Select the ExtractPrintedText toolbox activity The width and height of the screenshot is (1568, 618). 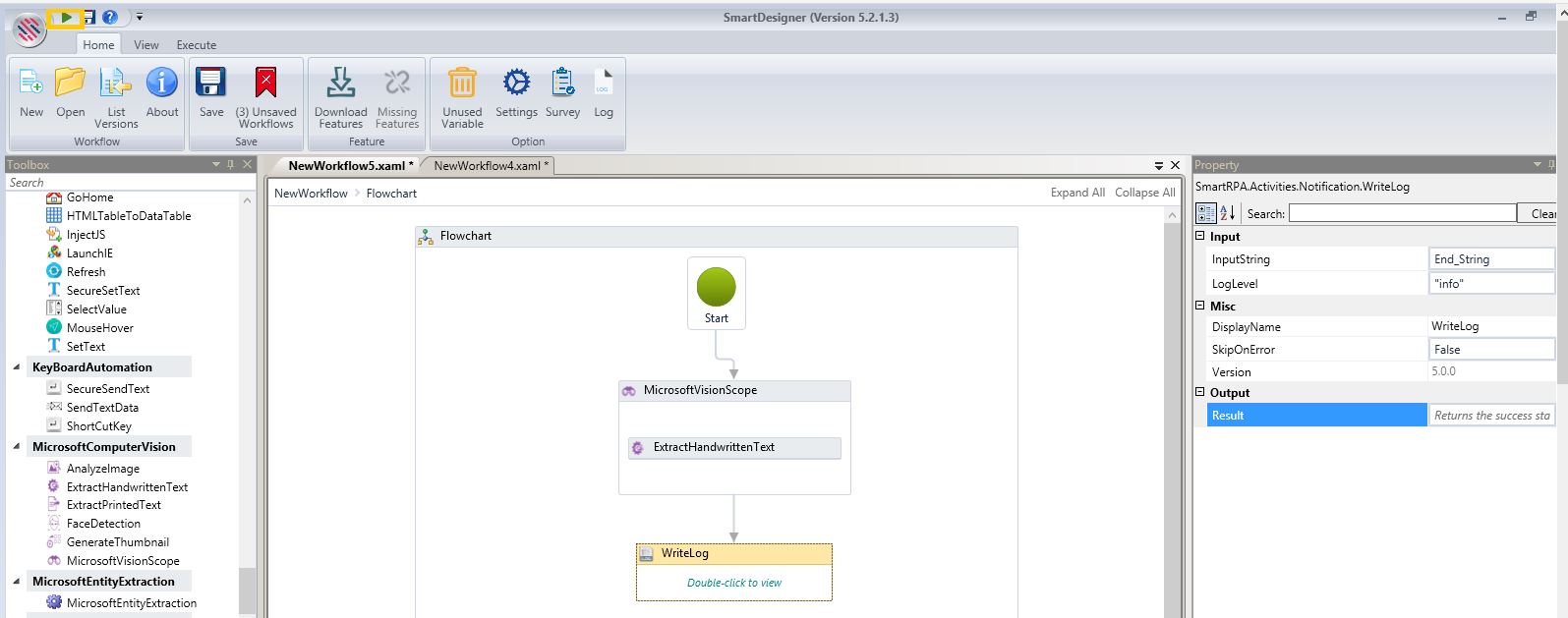tap(113, 505)
